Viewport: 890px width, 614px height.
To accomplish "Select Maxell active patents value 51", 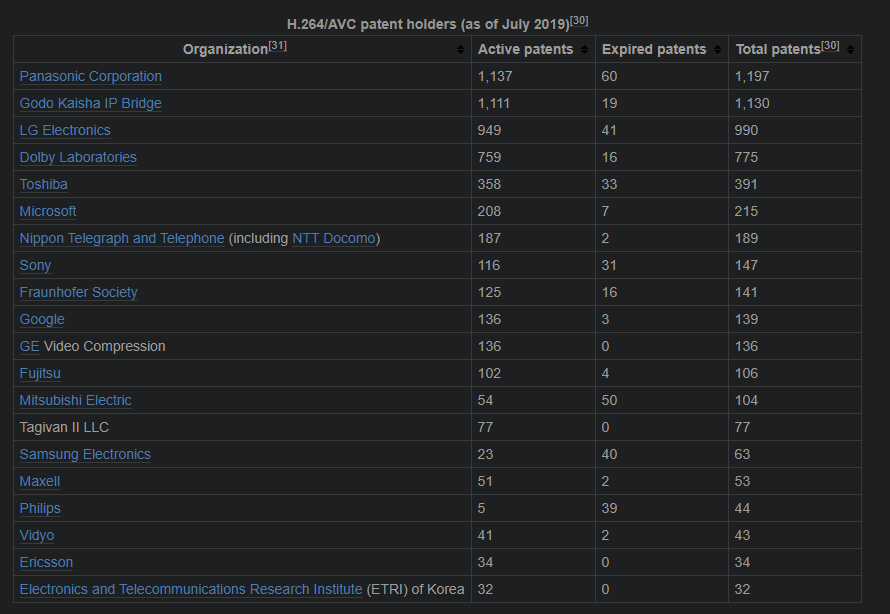I will coord(485,481).
